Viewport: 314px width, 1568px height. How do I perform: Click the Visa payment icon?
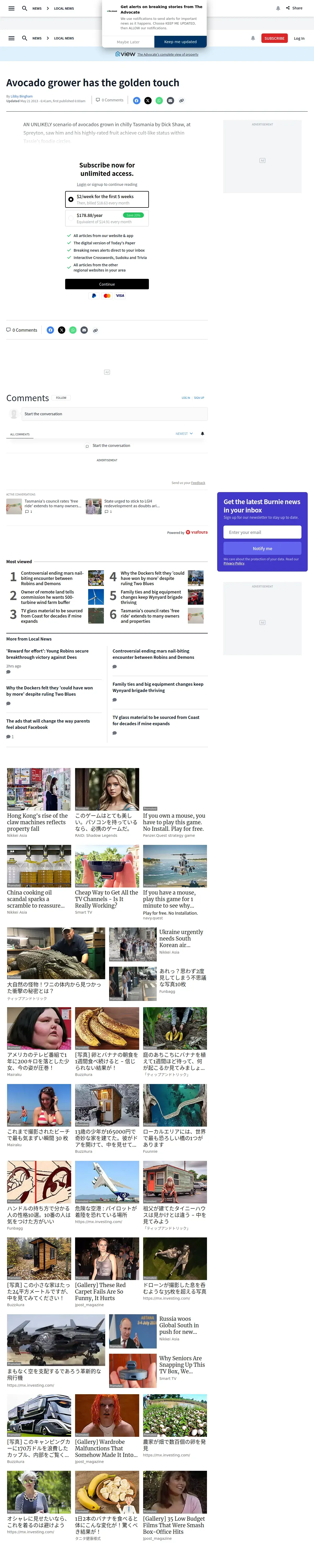point(120,296)
